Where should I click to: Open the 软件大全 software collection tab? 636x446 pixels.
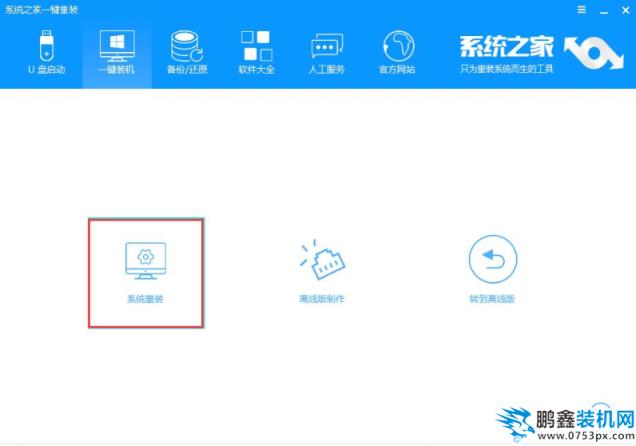tap(257, 52)
